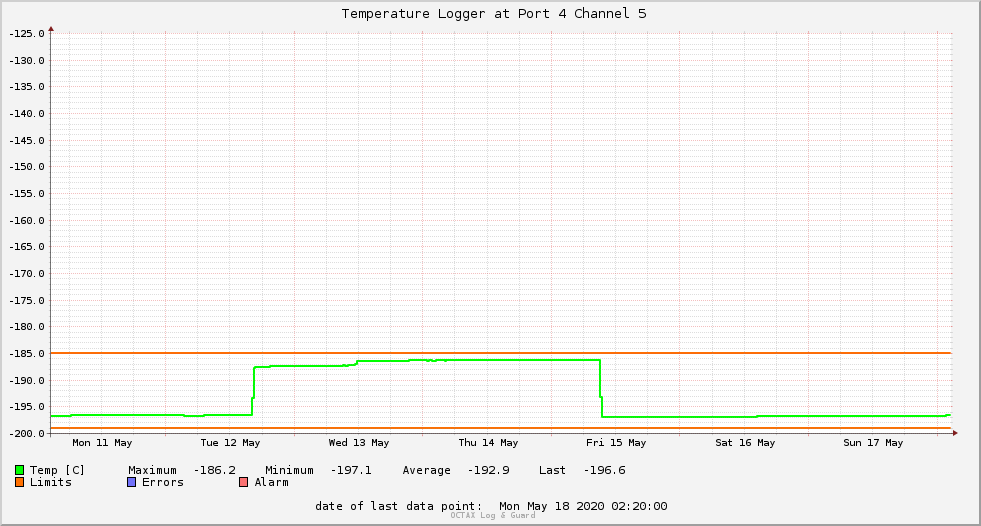Click the blue Errors legend swatch
981x526 pixels.
131,482
